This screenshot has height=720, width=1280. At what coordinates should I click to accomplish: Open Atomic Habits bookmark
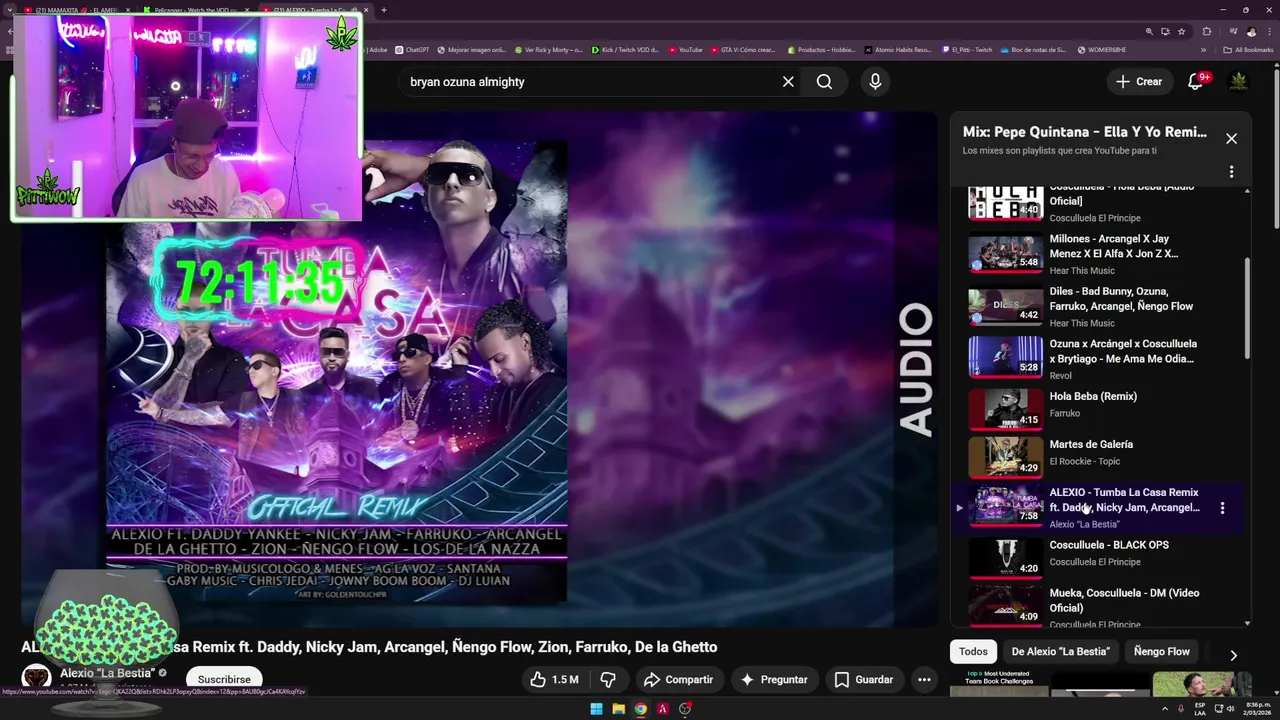pos(897,49)
